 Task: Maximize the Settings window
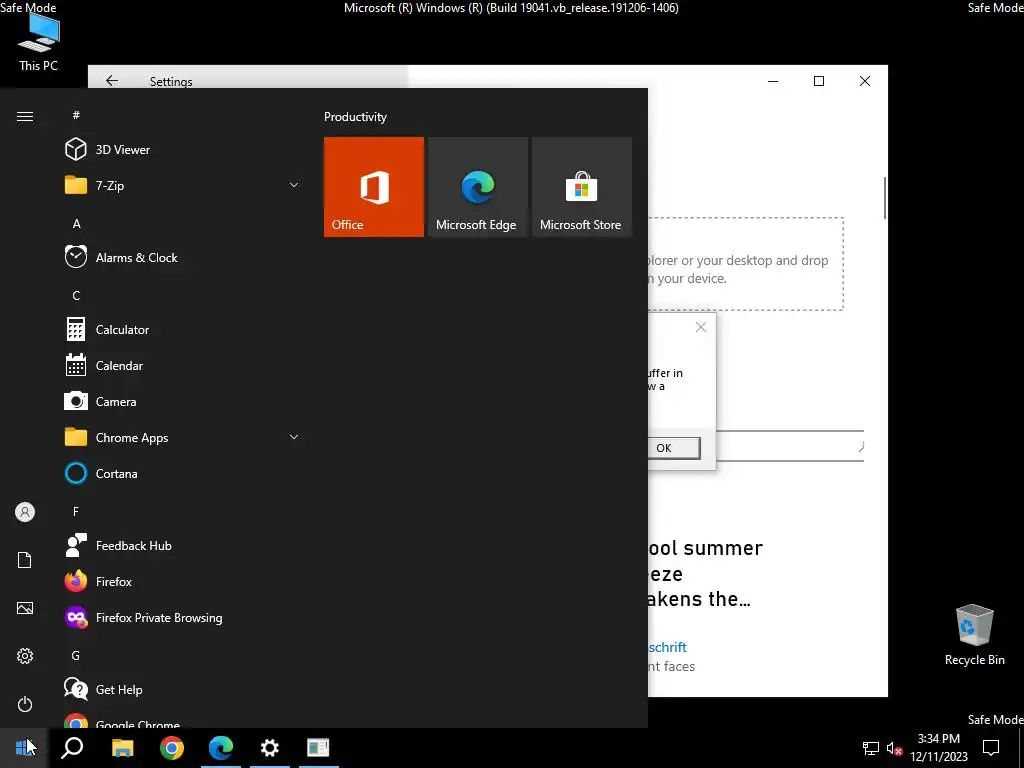(x=819, y=81)
